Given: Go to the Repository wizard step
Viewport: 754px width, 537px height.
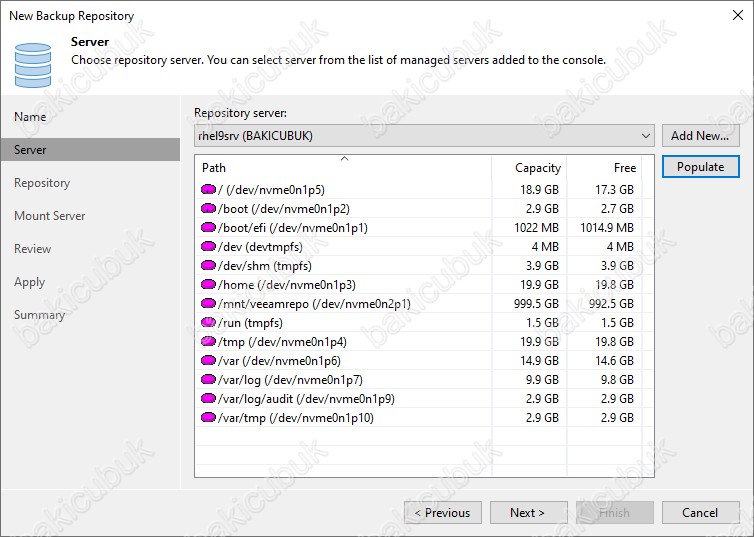Looking at the screenshot, I should [x=42, y=183].
